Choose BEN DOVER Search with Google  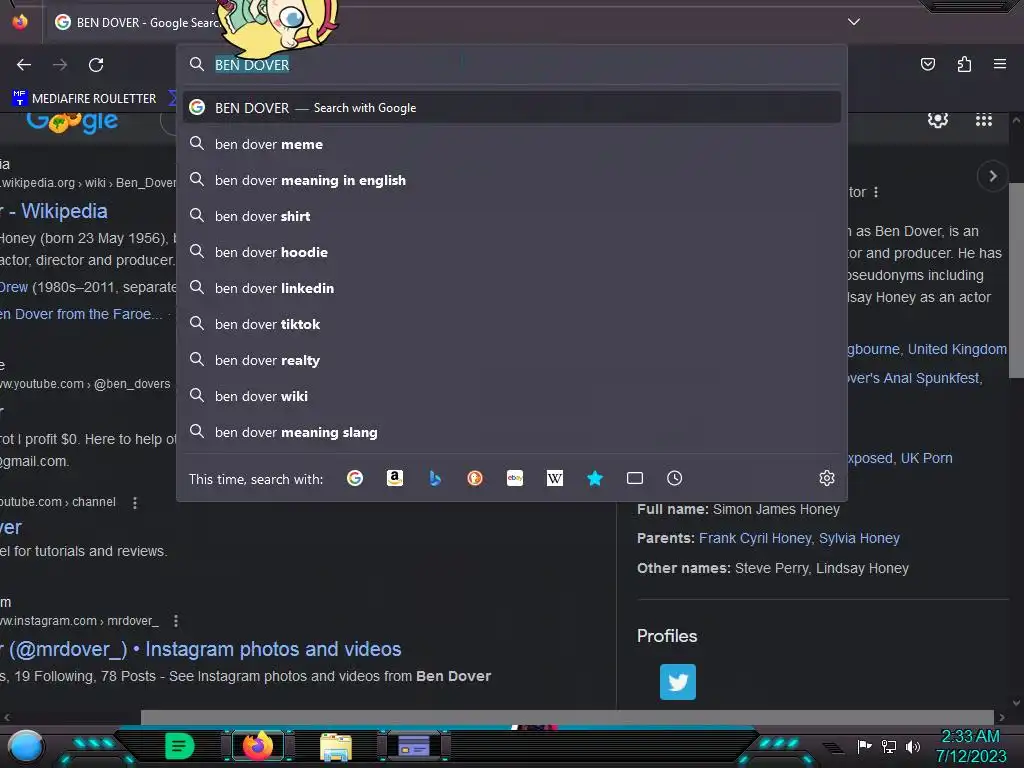coord(513,108)
